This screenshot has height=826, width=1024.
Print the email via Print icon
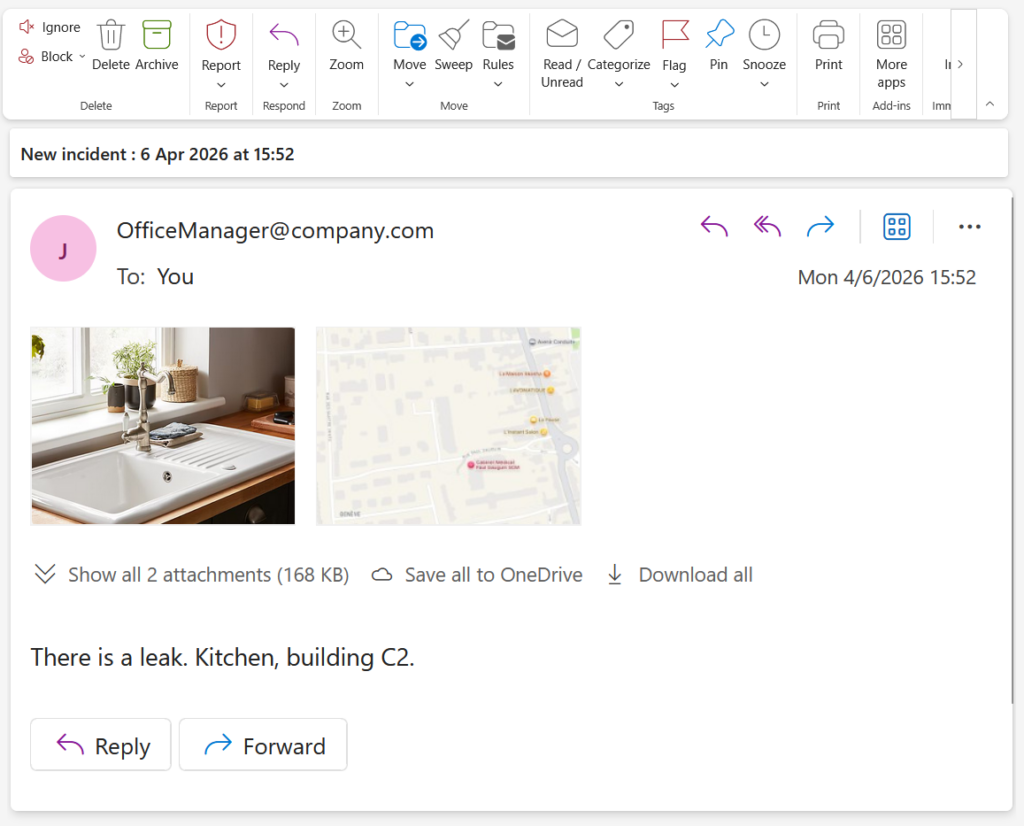click(828, 36)
